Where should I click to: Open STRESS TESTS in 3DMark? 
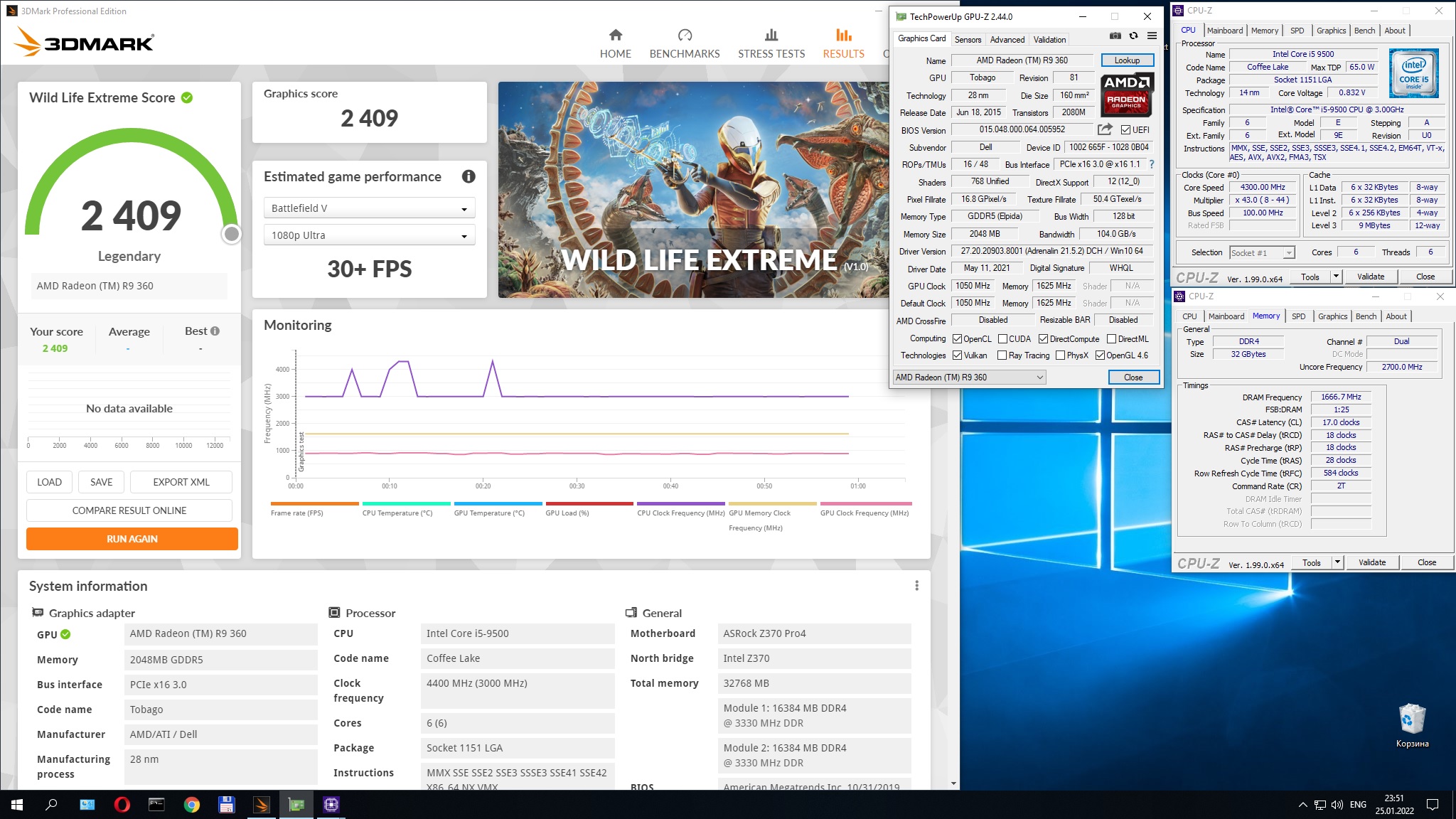point(771,44)
